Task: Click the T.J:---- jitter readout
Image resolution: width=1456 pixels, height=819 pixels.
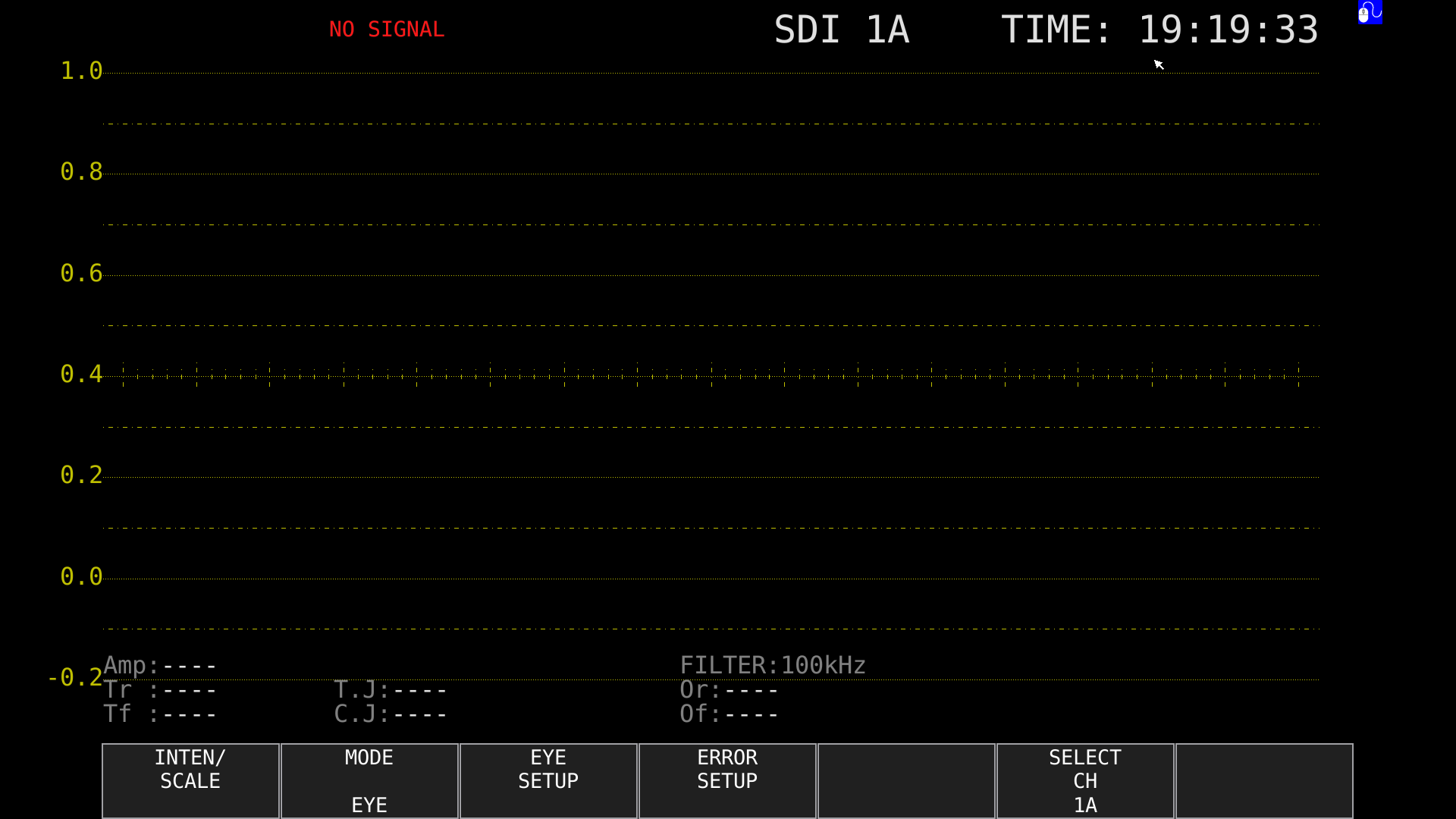Action: (x=391, y=689)
